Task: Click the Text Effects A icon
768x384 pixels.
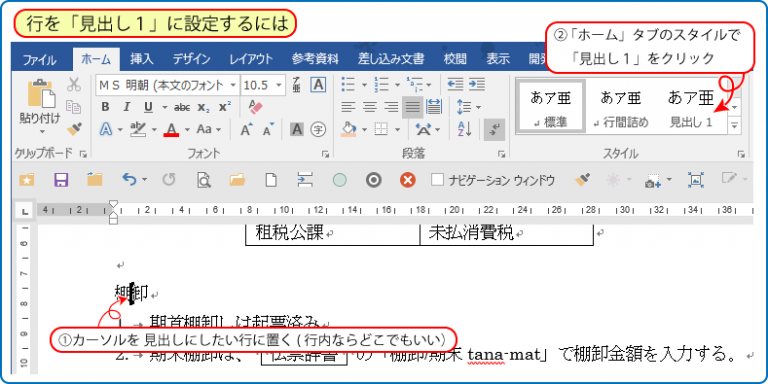Action: coord(106,129)
